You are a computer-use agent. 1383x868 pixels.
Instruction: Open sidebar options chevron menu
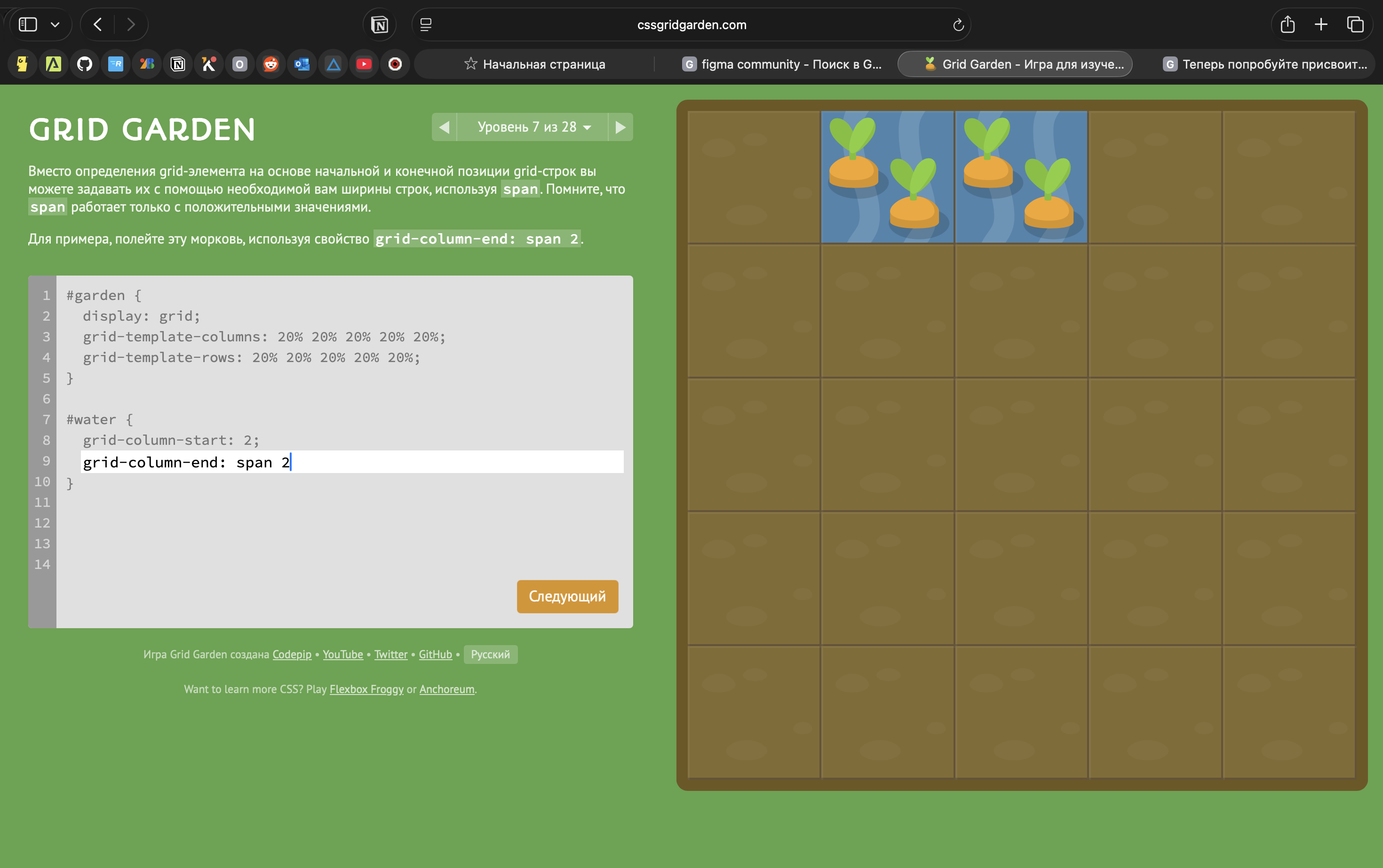[x=55, y=24]
